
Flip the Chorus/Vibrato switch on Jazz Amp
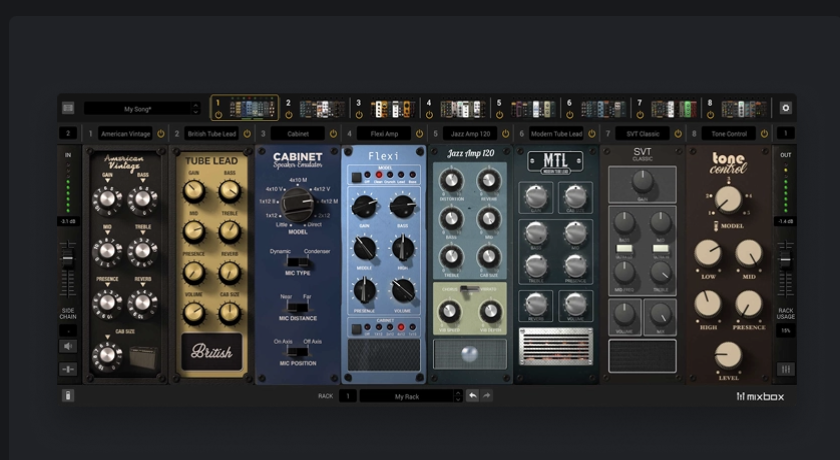click(469, 289)
